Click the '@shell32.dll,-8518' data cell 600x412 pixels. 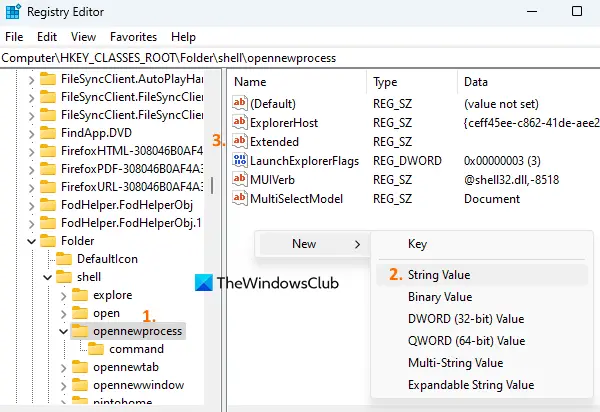tap(512, 179)
